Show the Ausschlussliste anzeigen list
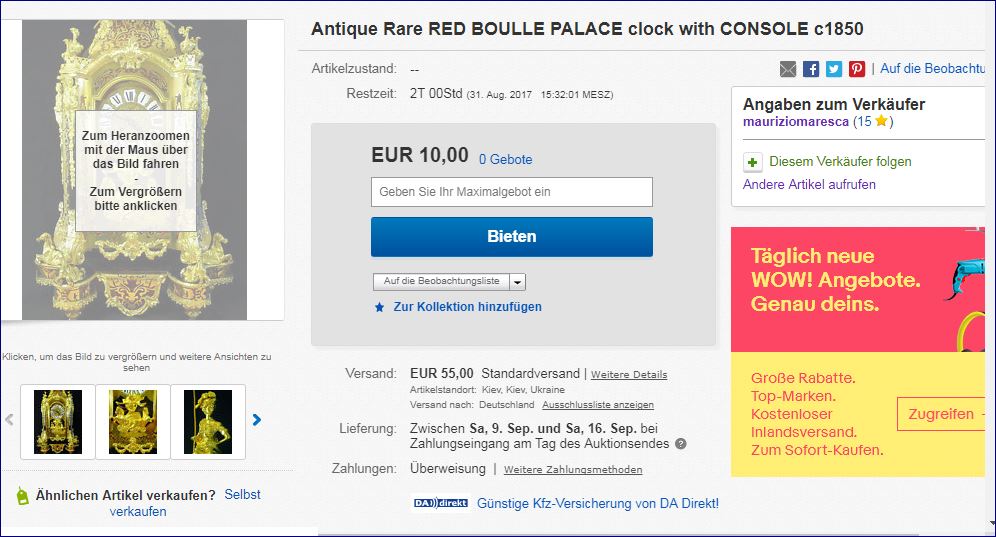 click(598, 405)
